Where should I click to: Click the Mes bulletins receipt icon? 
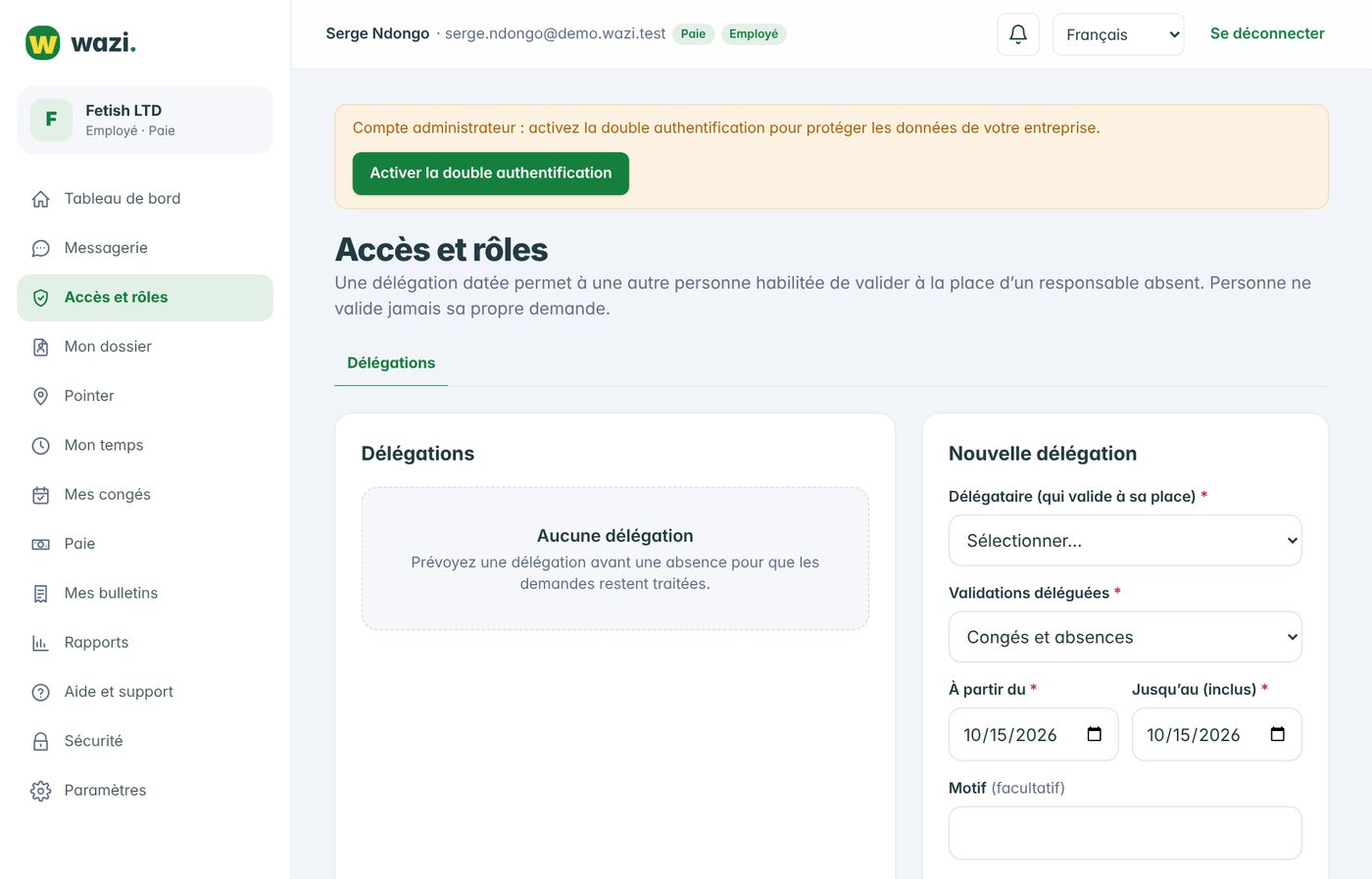(x=40, y=594)
